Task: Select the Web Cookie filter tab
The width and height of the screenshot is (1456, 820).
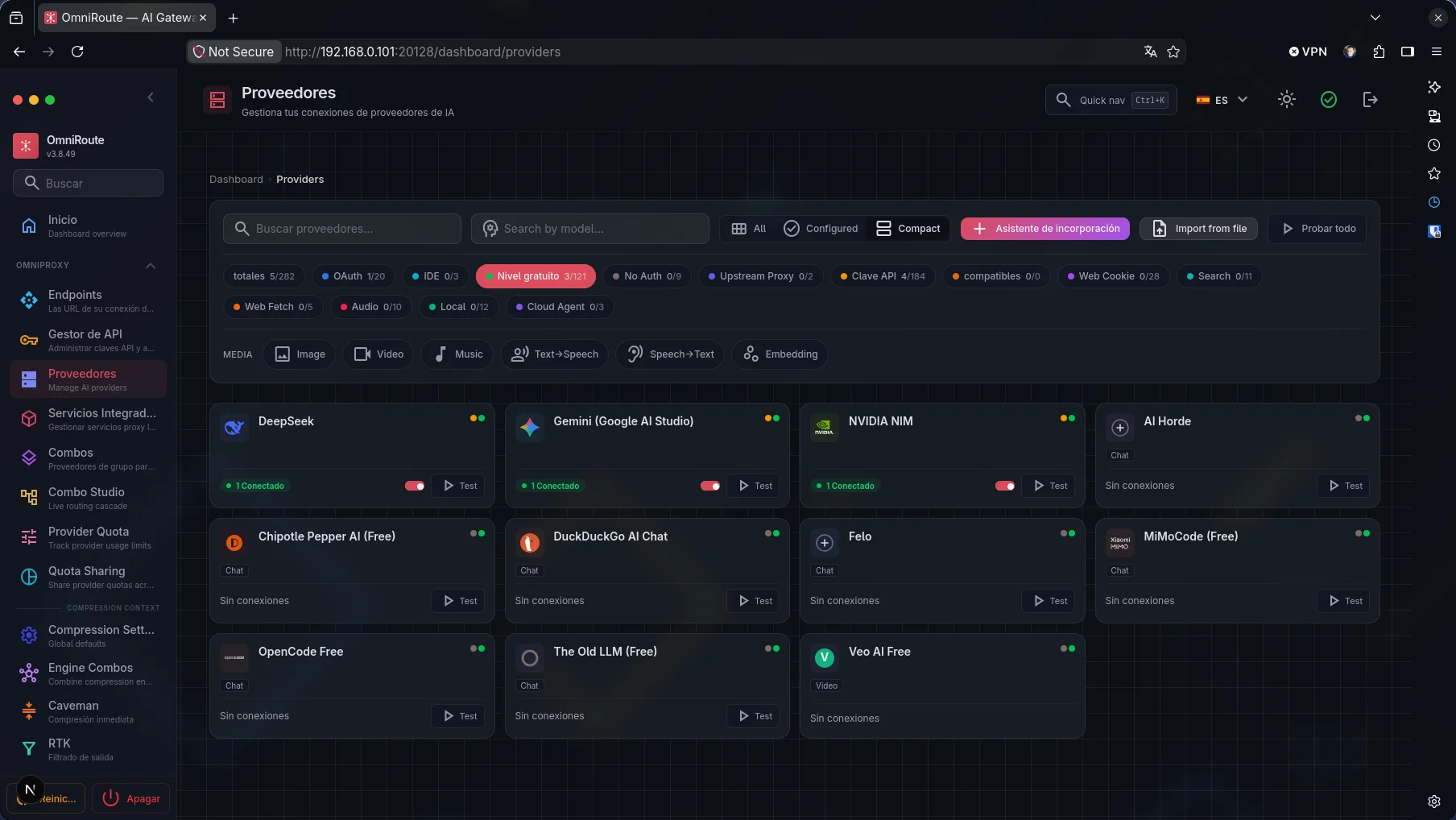Action: point(1113,276)
